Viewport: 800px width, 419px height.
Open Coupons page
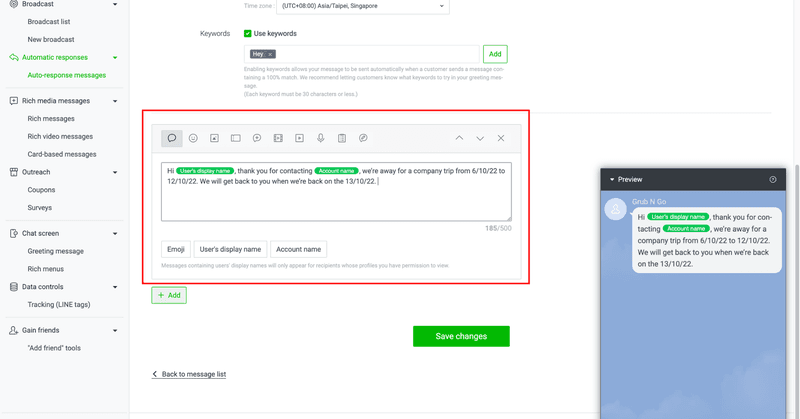(41, 190)
